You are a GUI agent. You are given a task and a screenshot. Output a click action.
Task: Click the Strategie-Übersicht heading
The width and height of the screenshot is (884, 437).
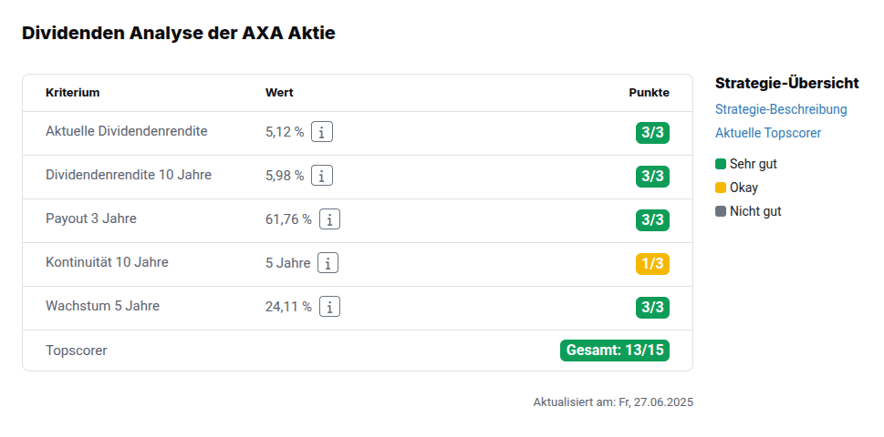(x=787, y=83)
